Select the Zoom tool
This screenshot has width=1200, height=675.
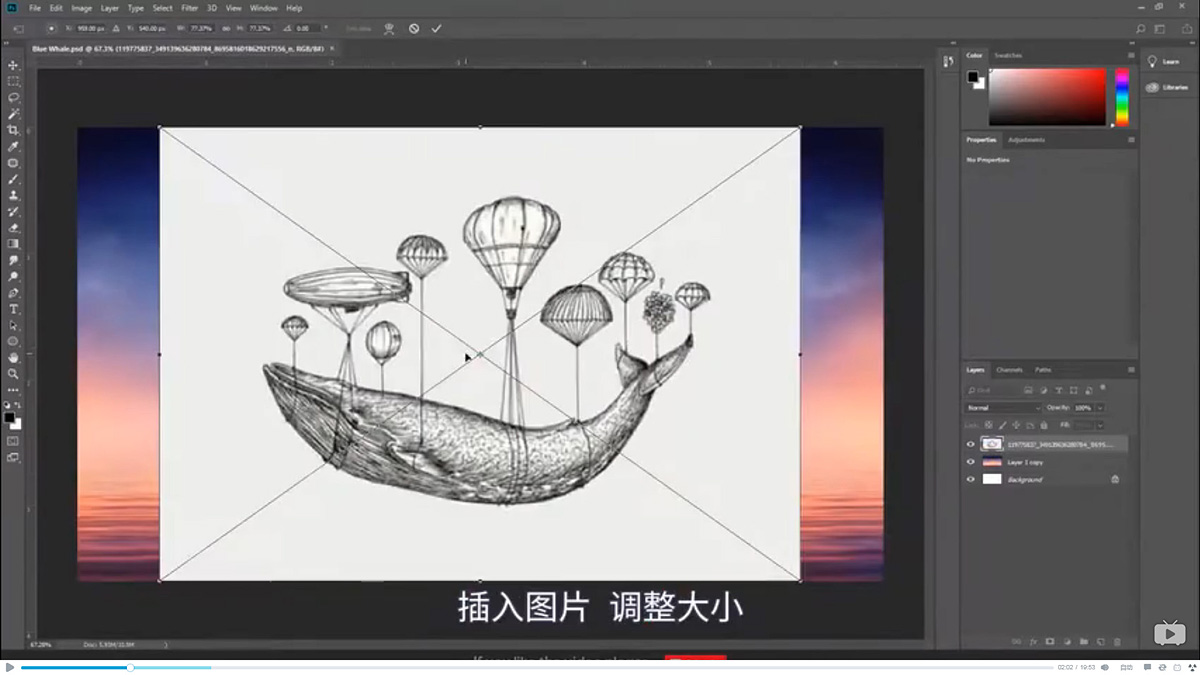pyautogui.click(x=13, y=372)
